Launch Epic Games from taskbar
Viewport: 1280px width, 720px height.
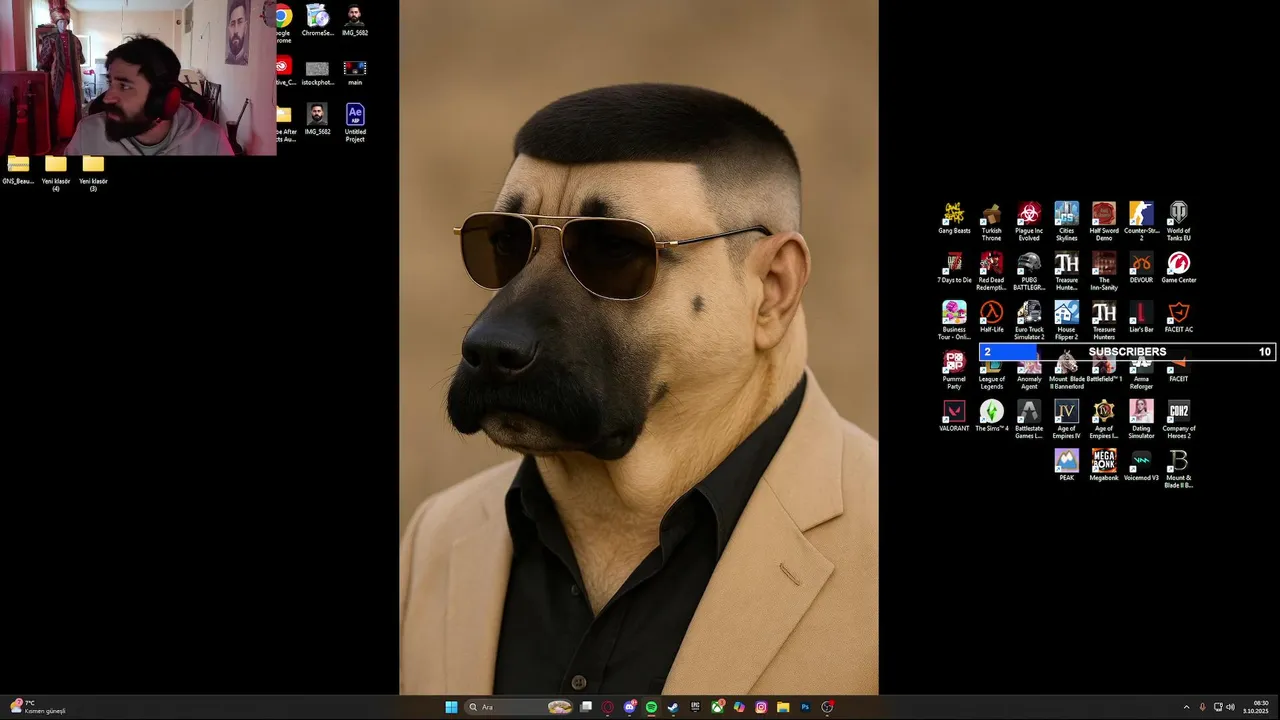[x=695, y=707]
